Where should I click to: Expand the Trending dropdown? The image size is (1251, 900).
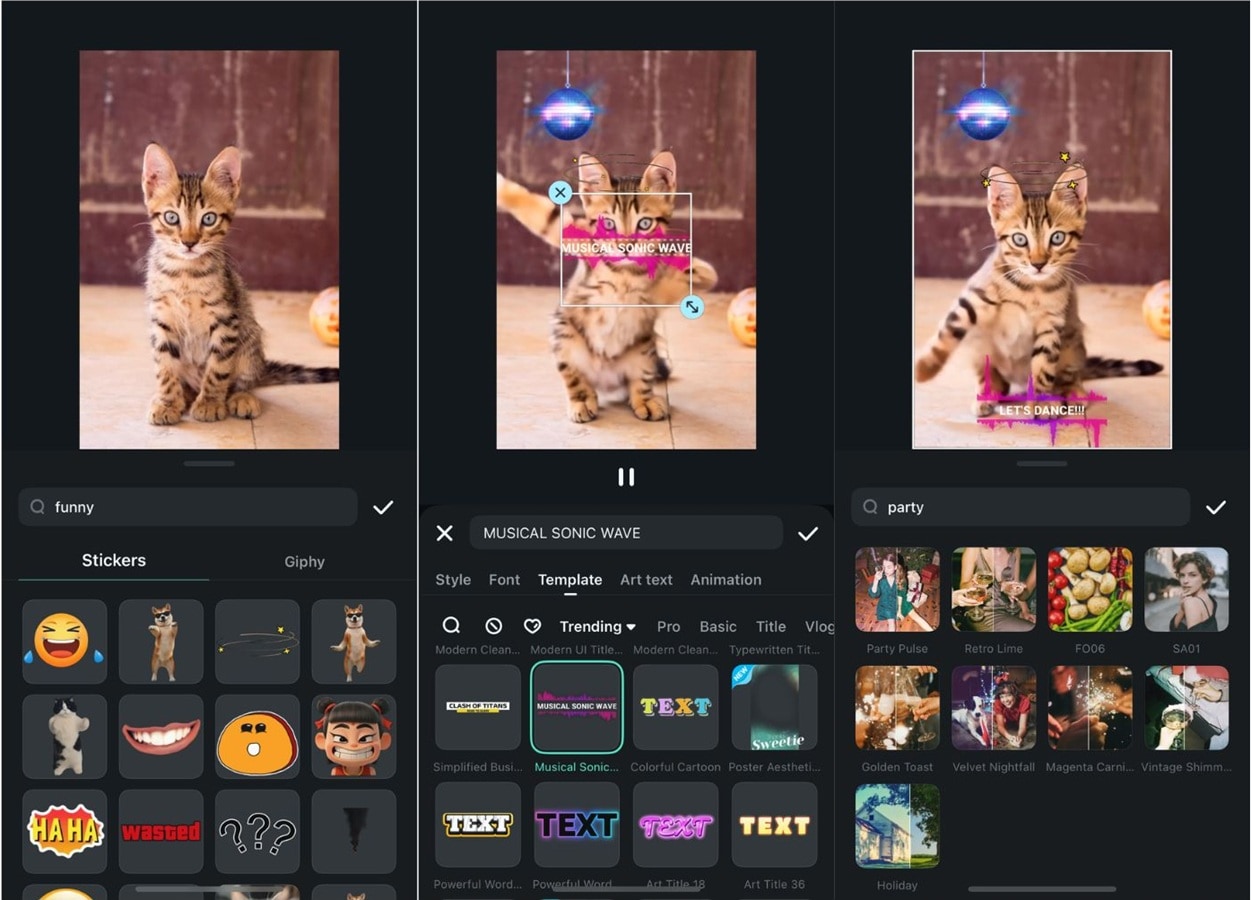pos(598,627)
